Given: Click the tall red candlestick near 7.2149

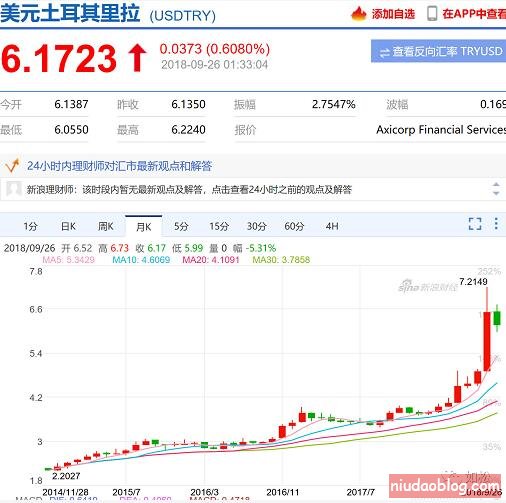Looking at the screenshot, I should click(487, 341).
